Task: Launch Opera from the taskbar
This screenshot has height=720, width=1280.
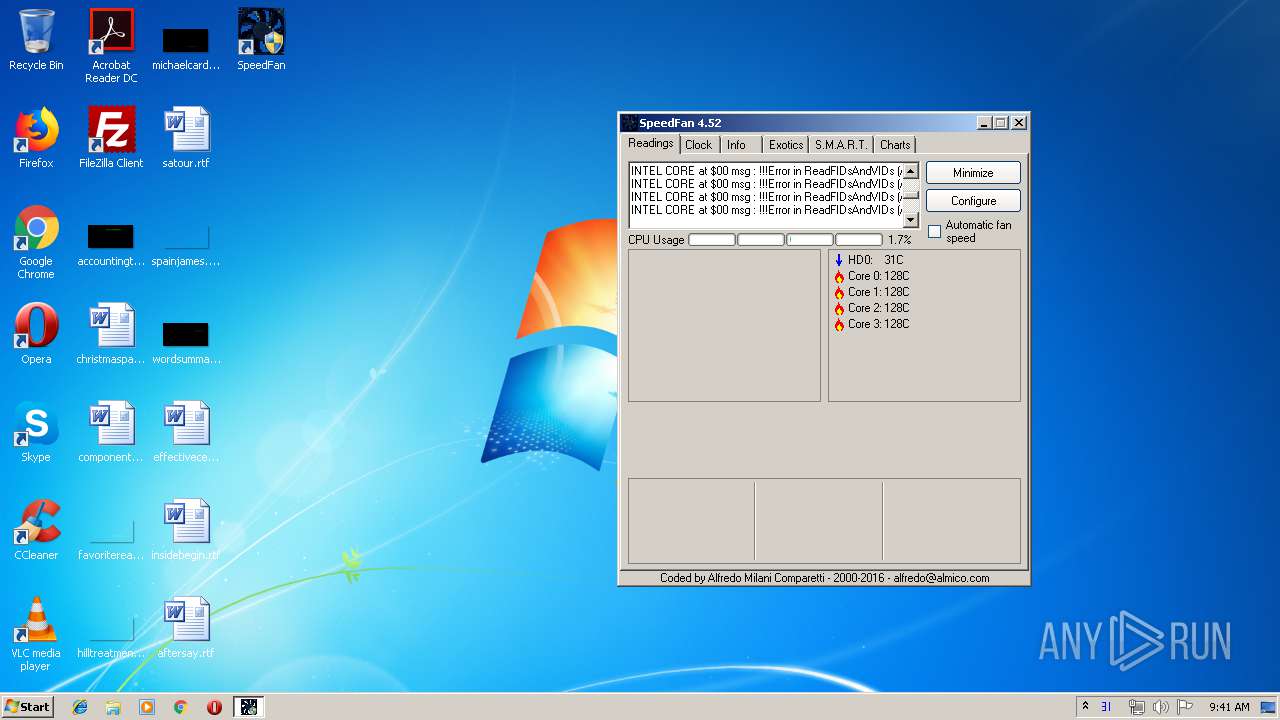Action: (x=214, y=707)
